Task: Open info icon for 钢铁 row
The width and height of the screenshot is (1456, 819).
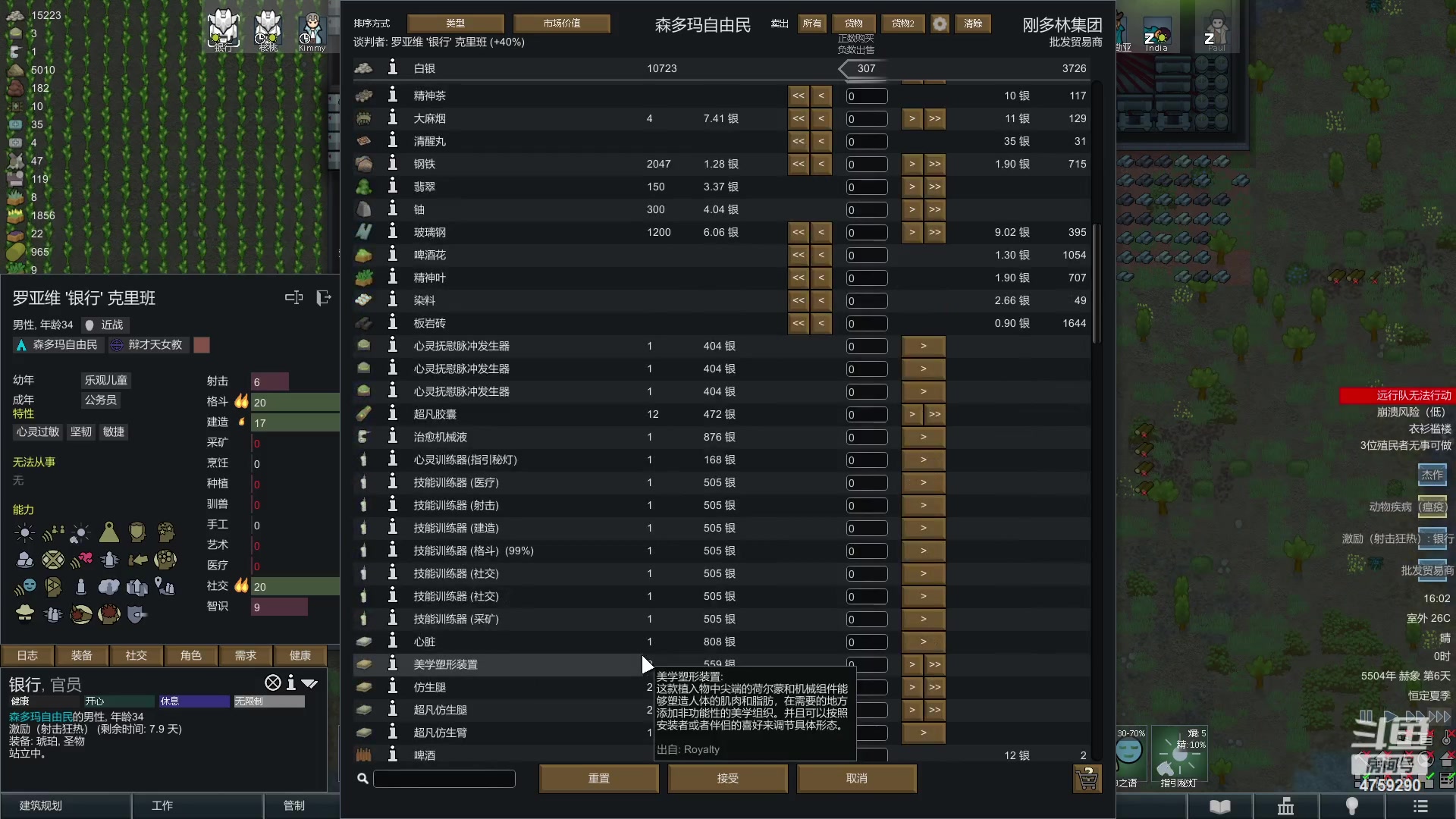Action: point(392,163)
